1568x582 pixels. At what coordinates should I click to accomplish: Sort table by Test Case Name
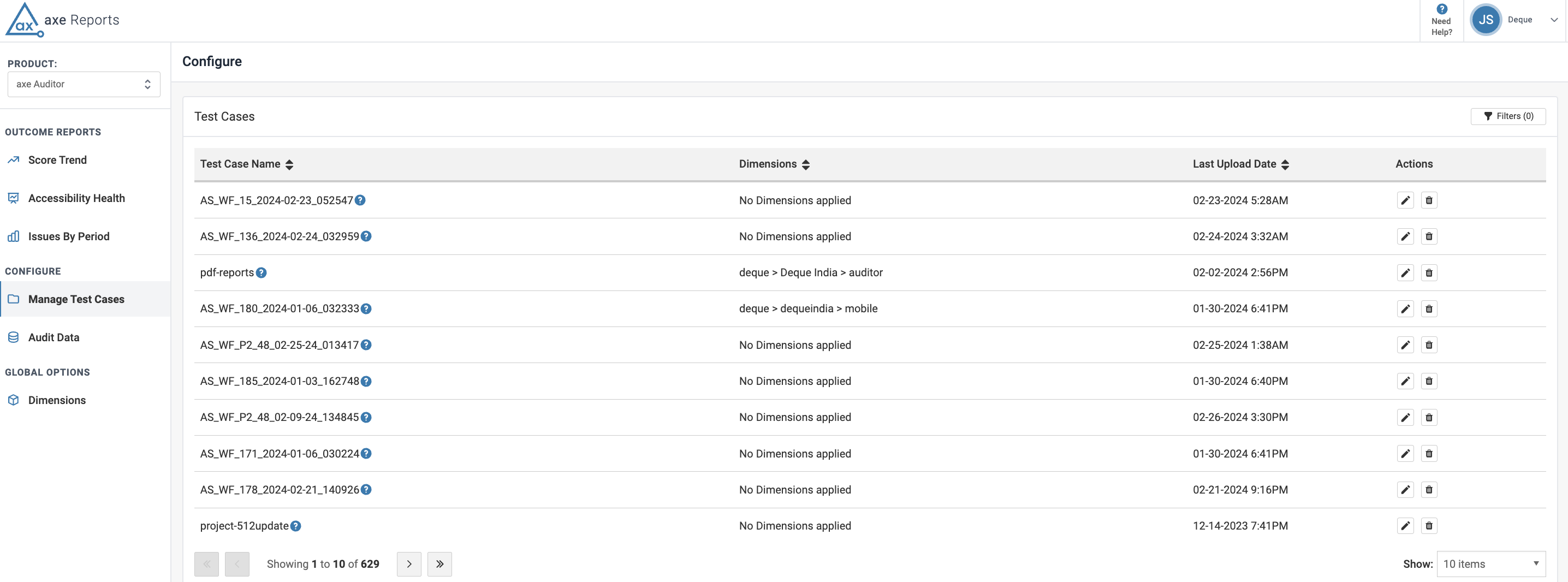tap(289, 164)
